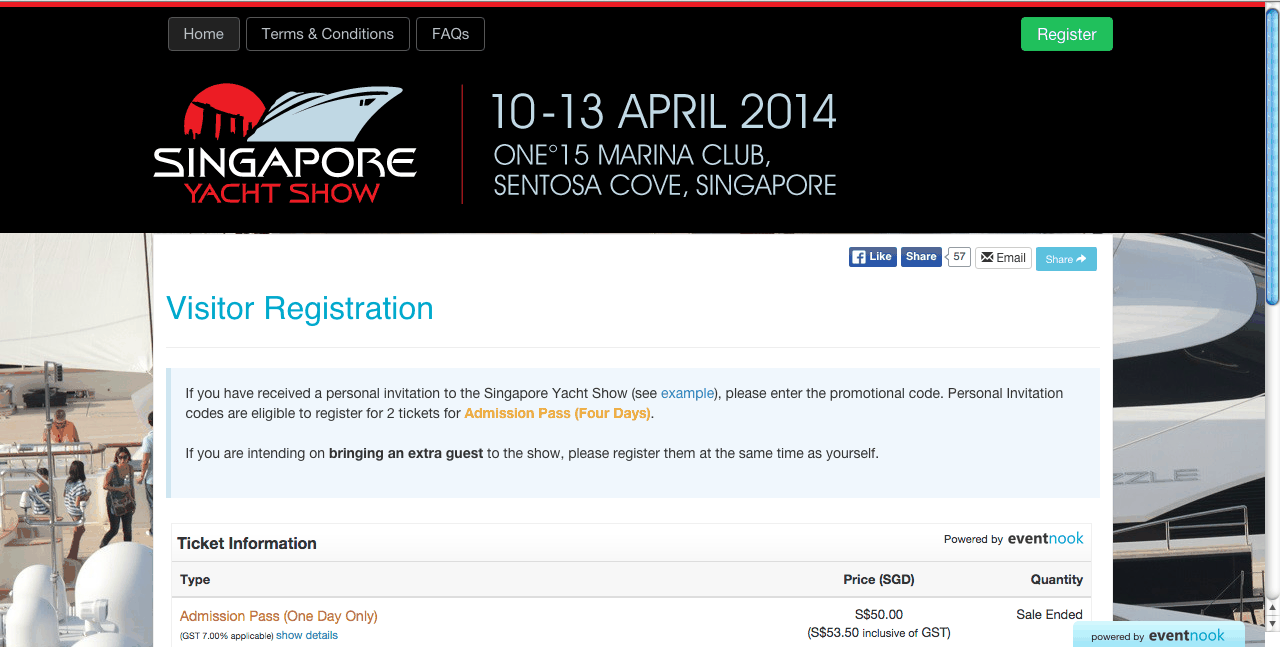The image size is (1280, 647).
Task: Click the Quantity column header
Action: pyautogui.click(x=1057, y=579)
